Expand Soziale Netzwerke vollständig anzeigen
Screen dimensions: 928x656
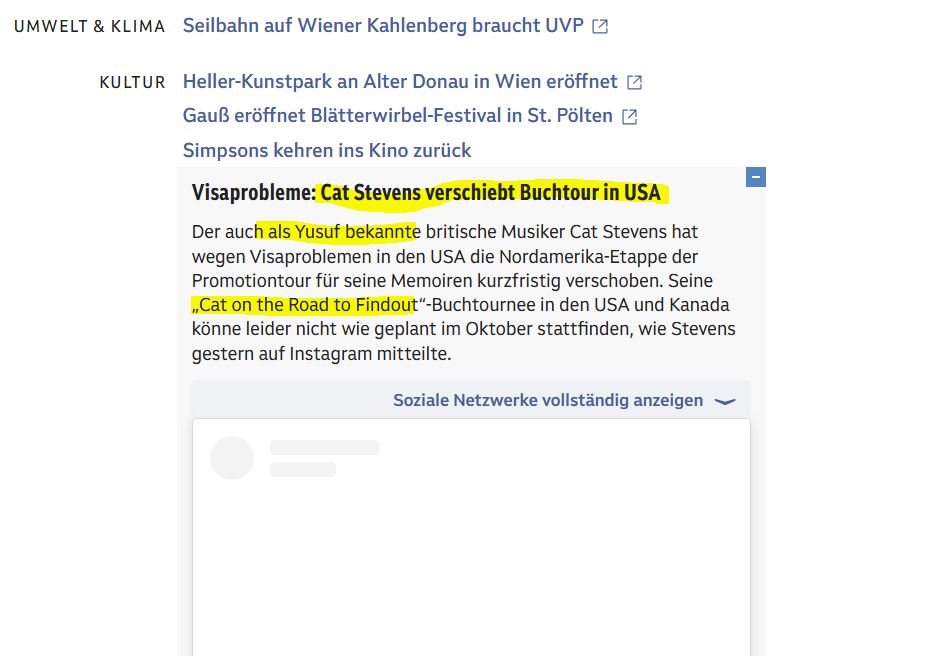tap(548, 400)
